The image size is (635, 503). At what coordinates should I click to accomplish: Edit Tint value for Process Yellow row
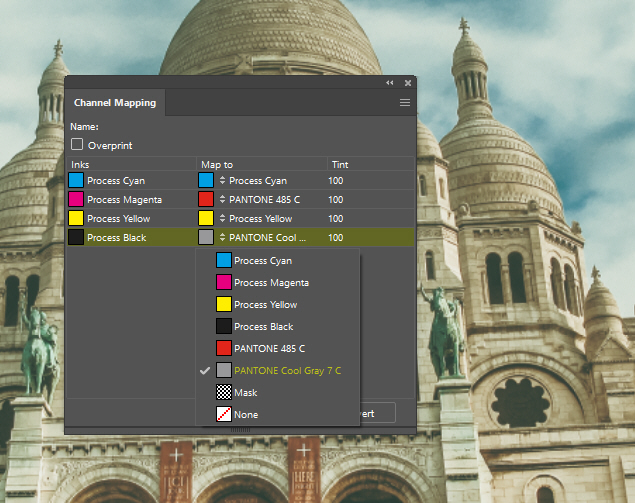(336, 218)
